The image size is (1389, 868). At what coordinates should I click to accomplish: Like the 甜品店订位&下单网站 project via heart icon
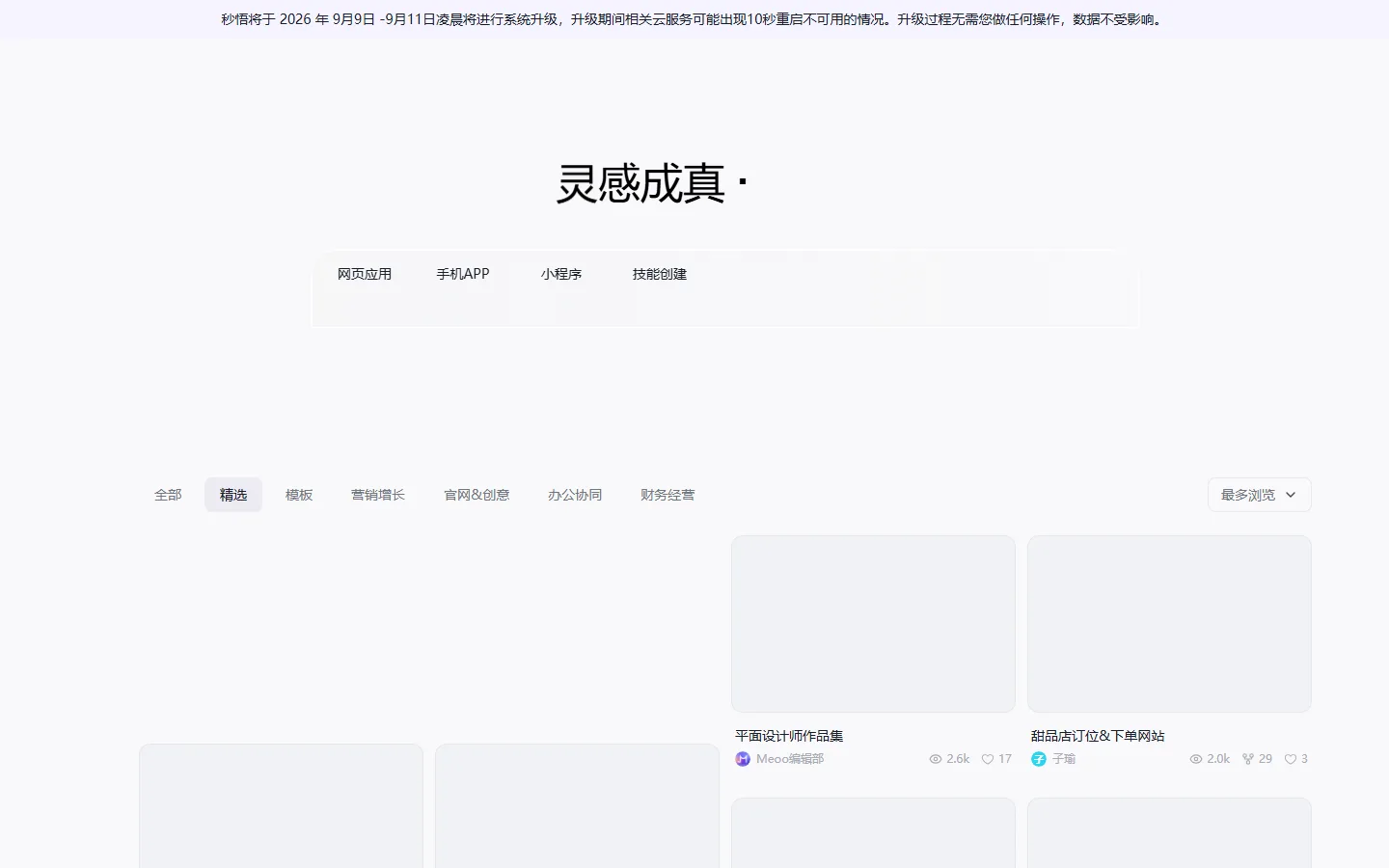[1291, 759]
